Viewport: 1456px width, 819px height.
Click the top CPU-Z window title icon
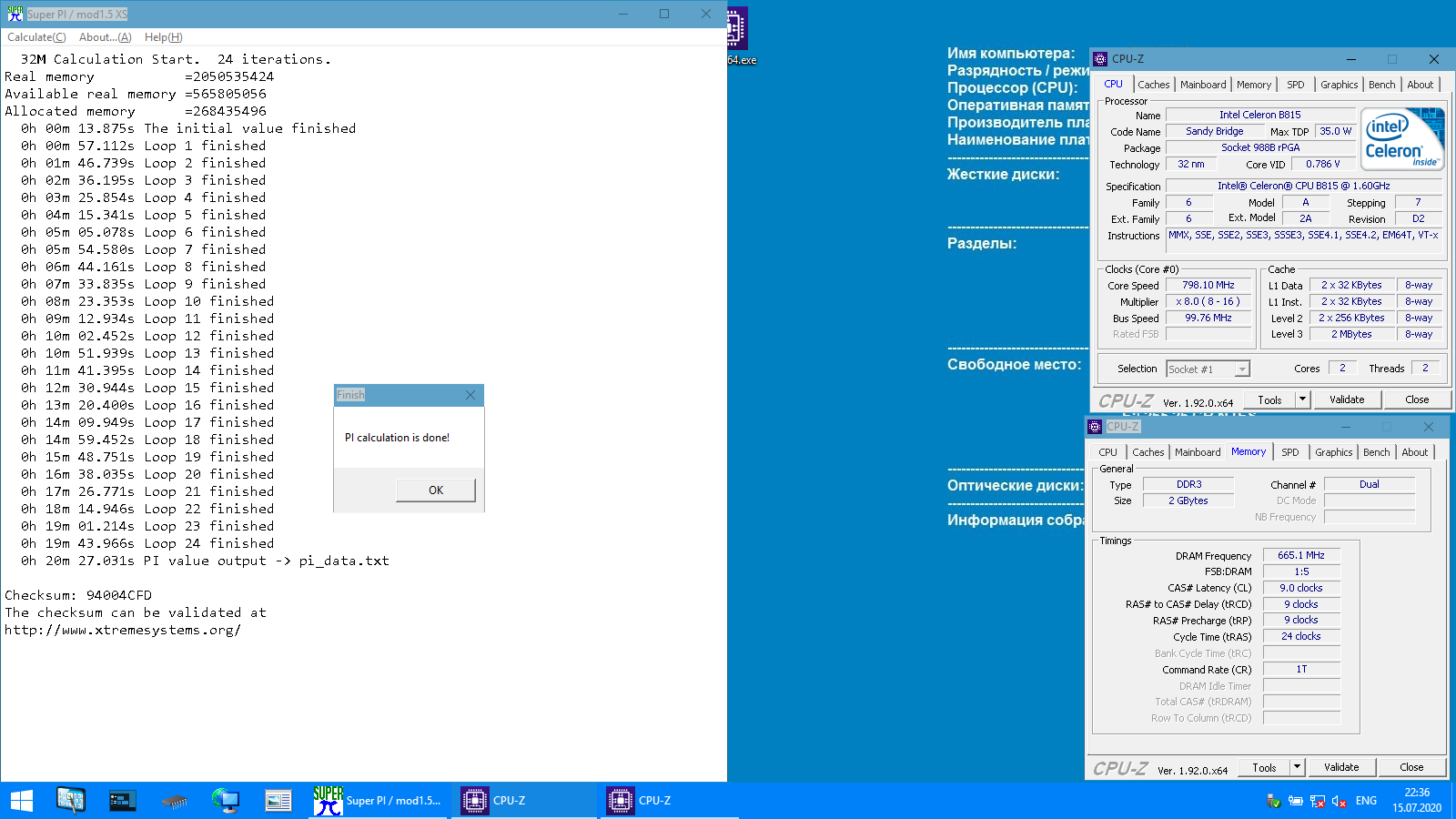point(1100,59)
